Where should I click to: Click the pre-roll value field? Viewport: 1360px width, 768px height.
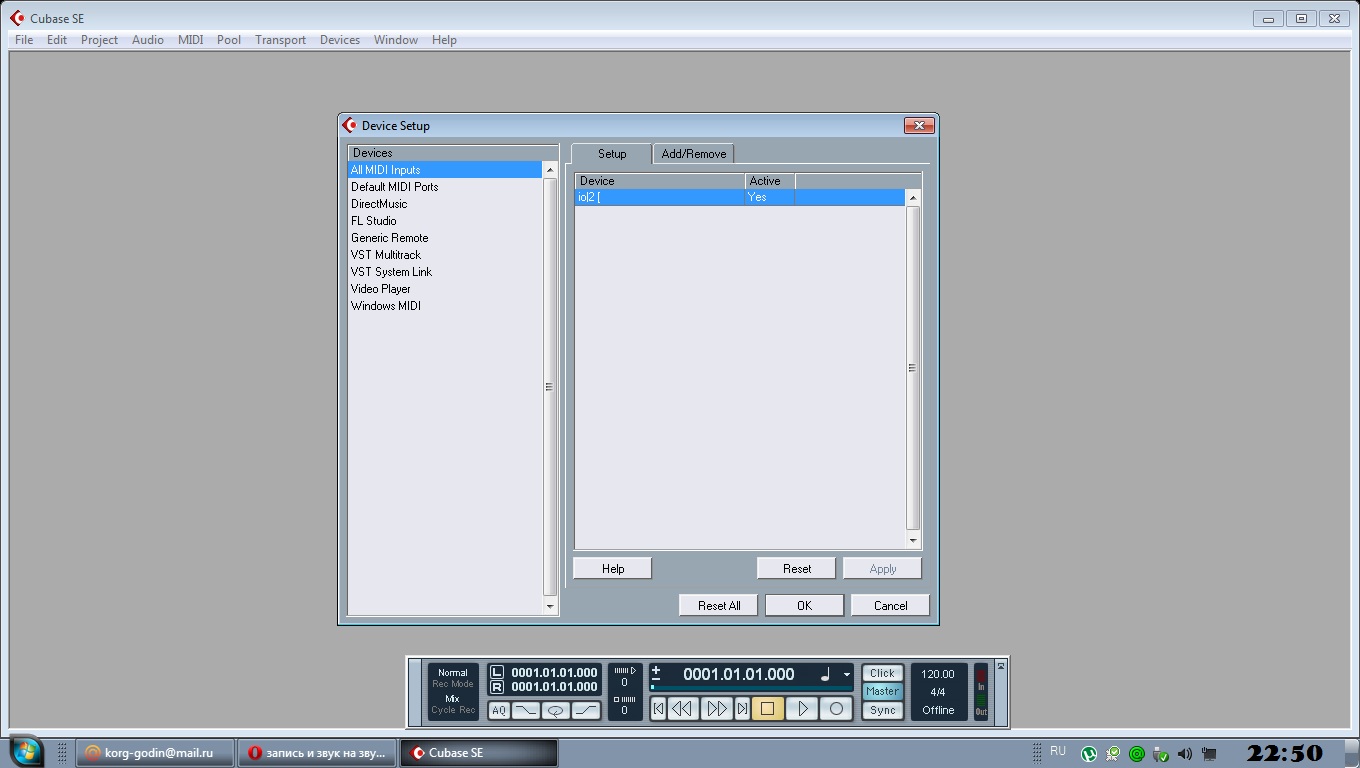click(625, 682)
